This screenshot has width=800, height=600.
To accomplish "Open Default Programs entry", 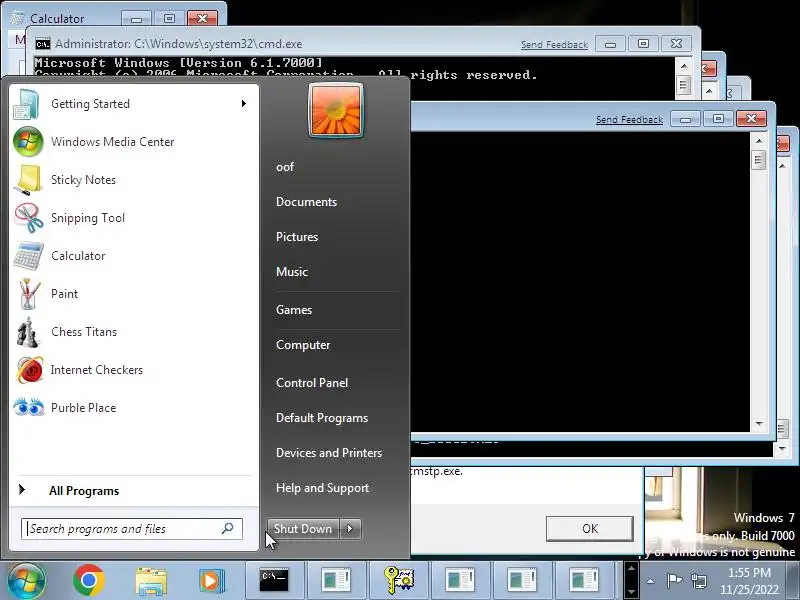I will point(322,418).
